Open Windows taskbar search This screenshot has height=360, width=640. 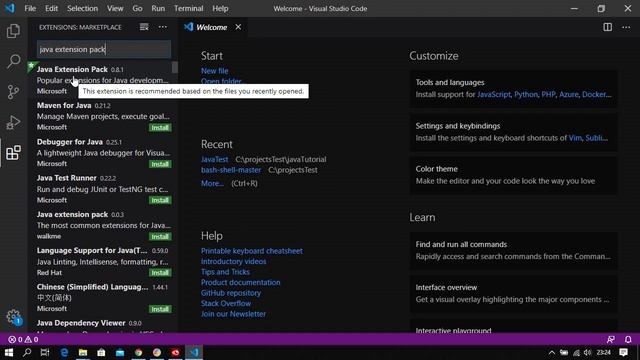tap(27, 352)
